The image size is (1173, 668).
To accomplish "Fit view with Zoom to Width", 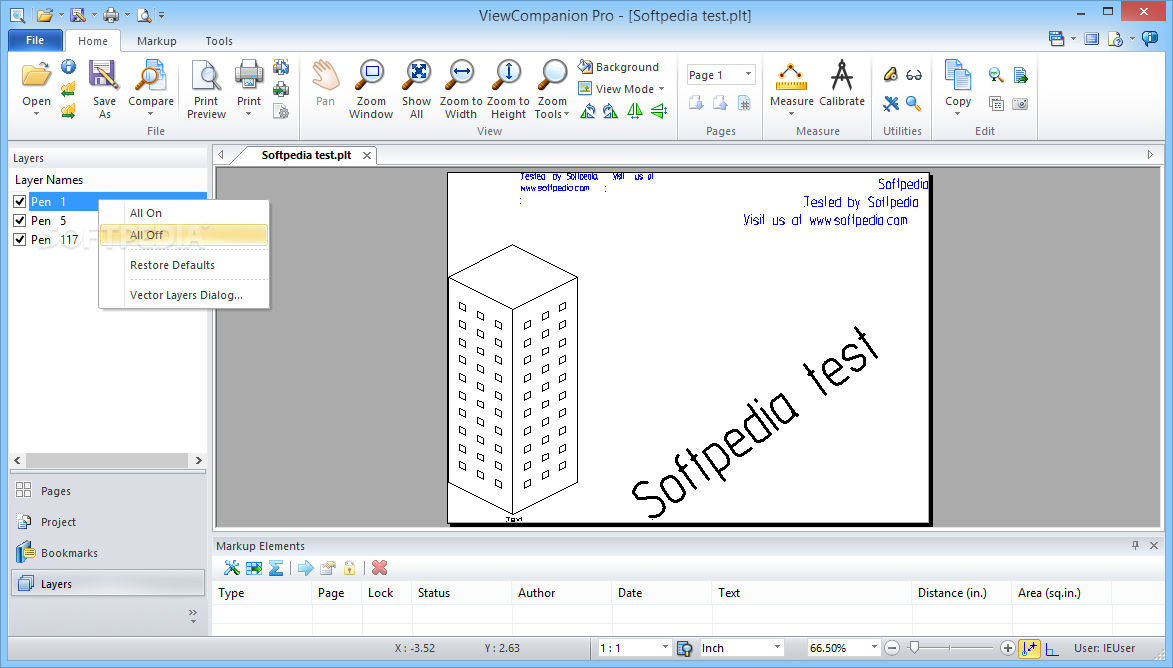I will pyautogui.click(x=461, y=89).
